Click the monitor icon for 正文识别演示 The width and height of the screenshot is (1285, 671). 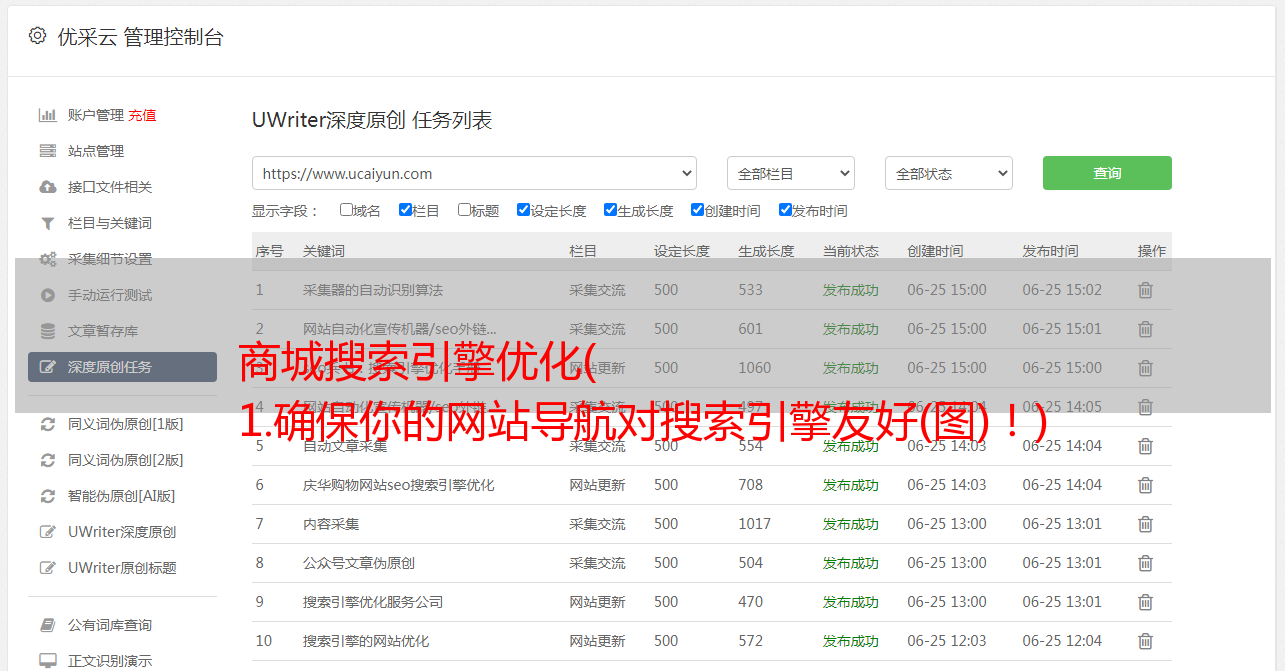[47, 661]
